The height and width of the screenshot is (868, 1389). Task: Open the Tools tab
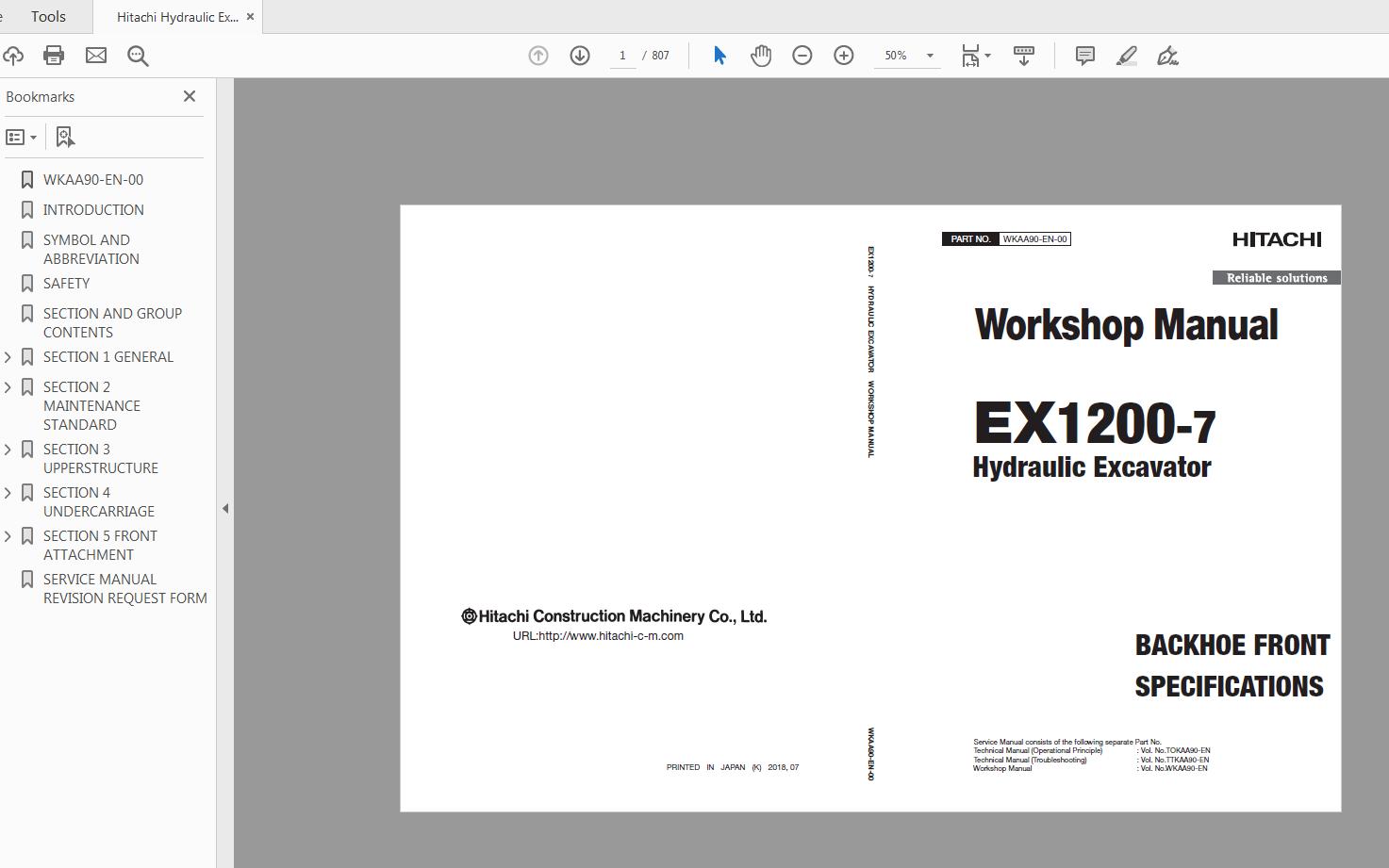(x=48, y=16)
